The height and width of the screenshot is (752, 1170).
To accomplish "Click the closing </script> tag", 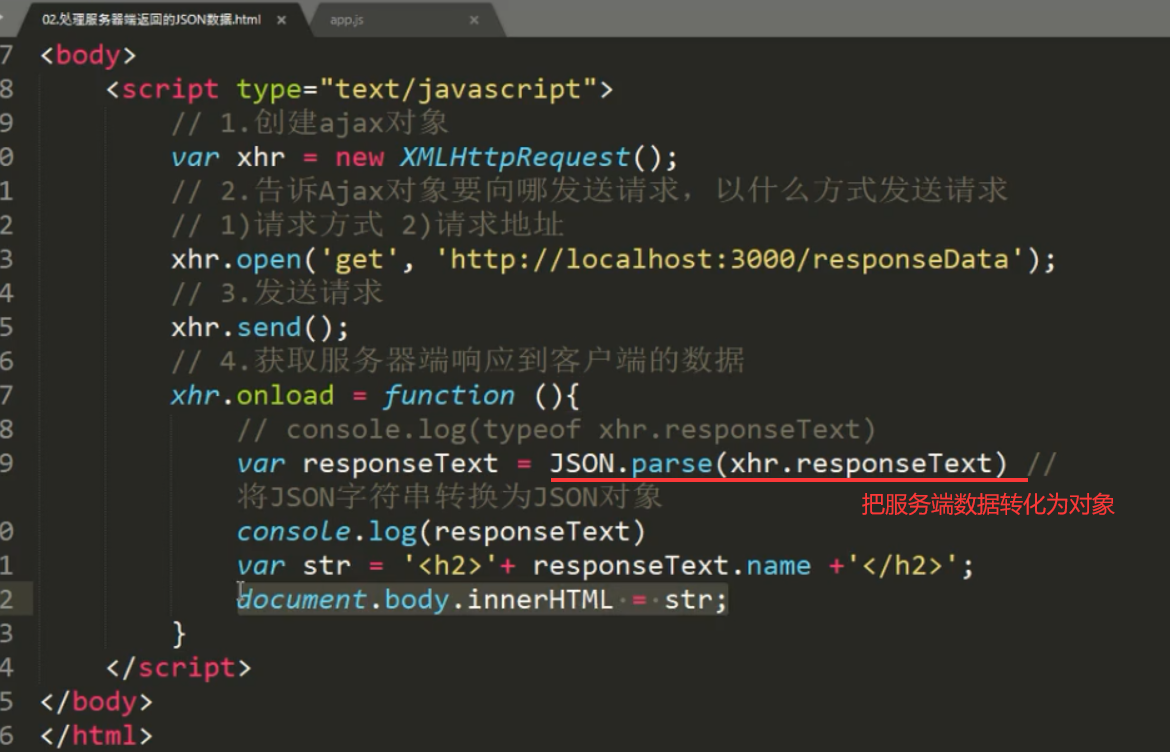I will 178,667.
